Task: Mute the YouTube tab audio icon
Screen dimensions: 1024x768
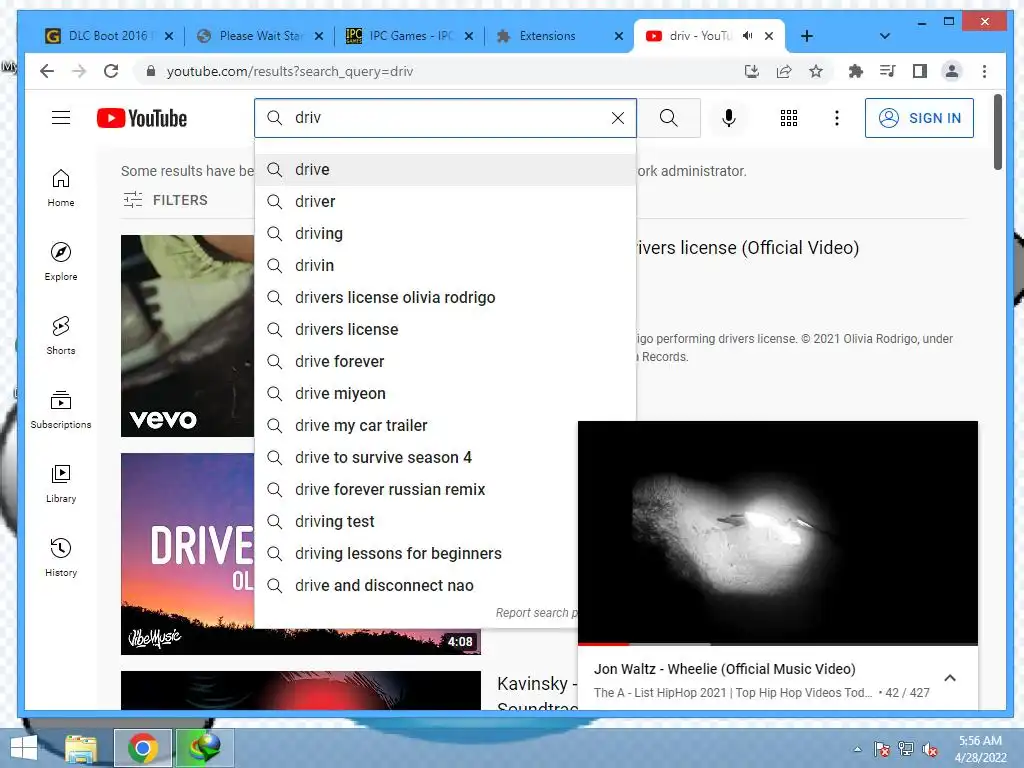Action: [748, 36]
